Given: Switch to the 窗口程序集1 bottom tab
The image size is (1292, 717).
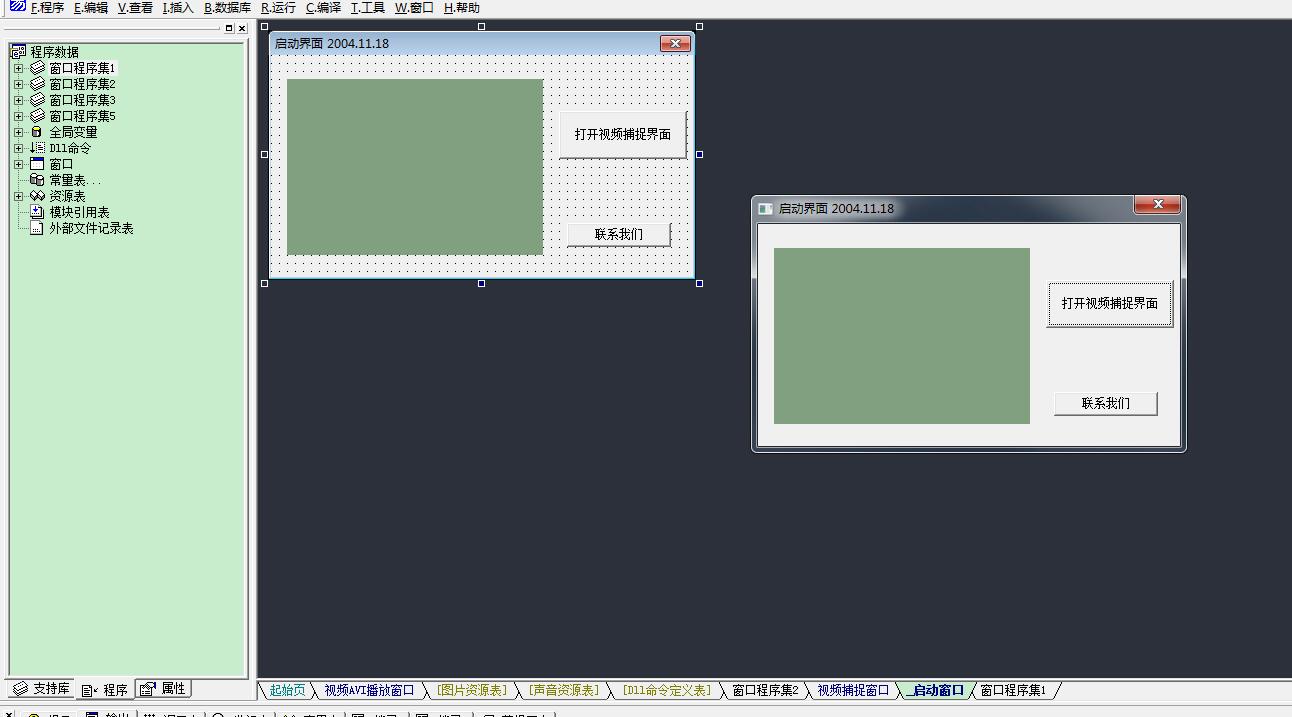Looking at the screenshot, I should (1013, 690).
